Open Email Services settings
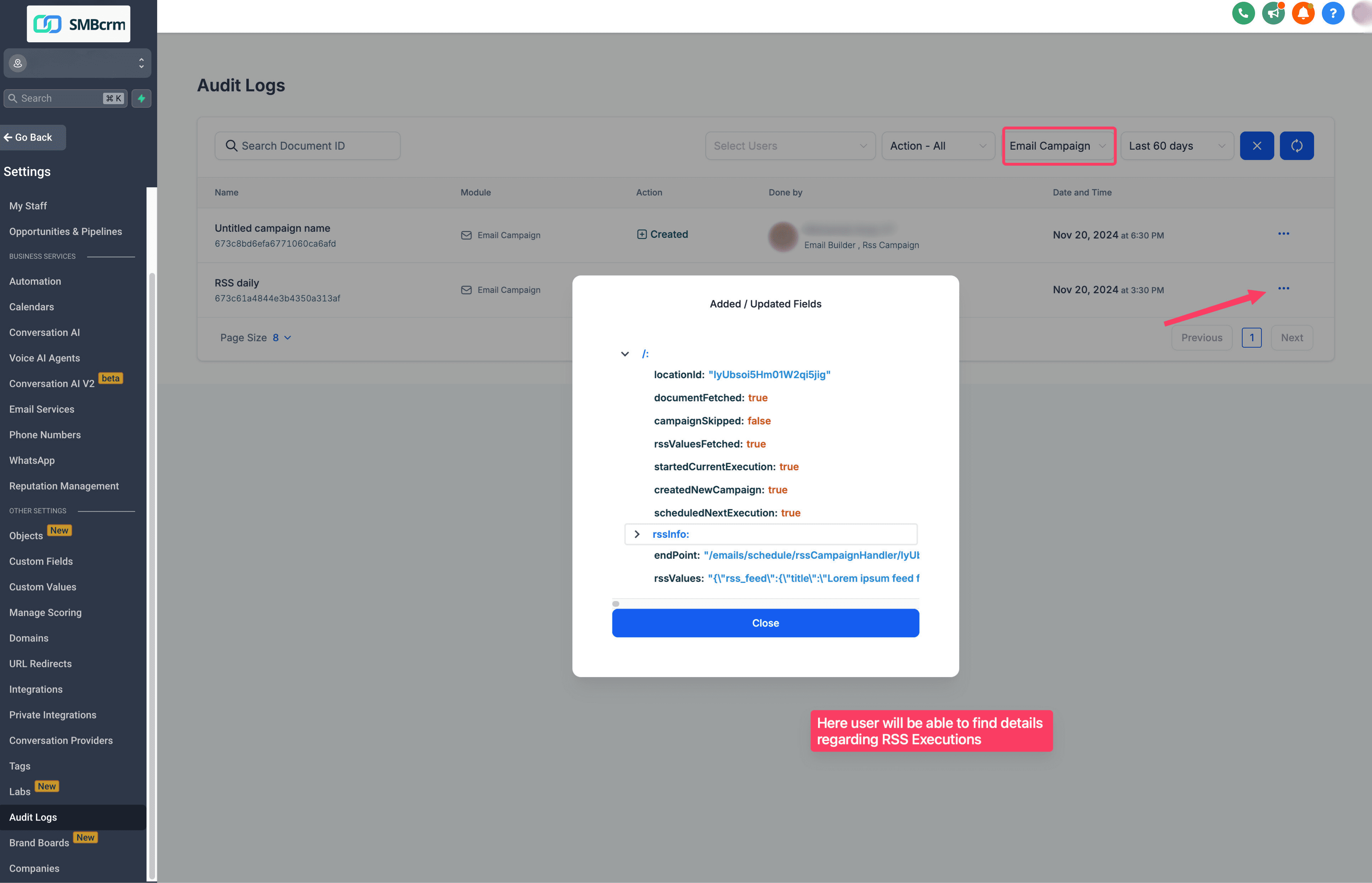 tap(41, 410)
